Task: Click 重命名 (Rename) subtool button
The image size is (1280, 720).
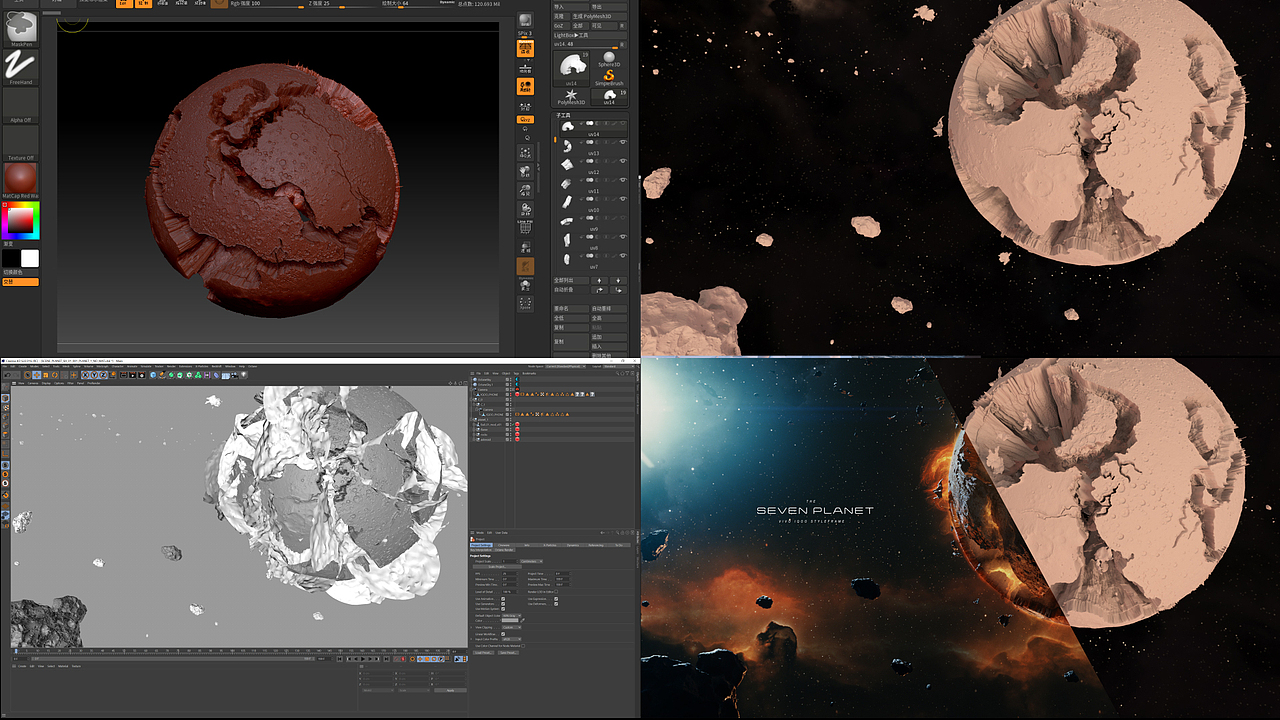Action: (570, 309)
